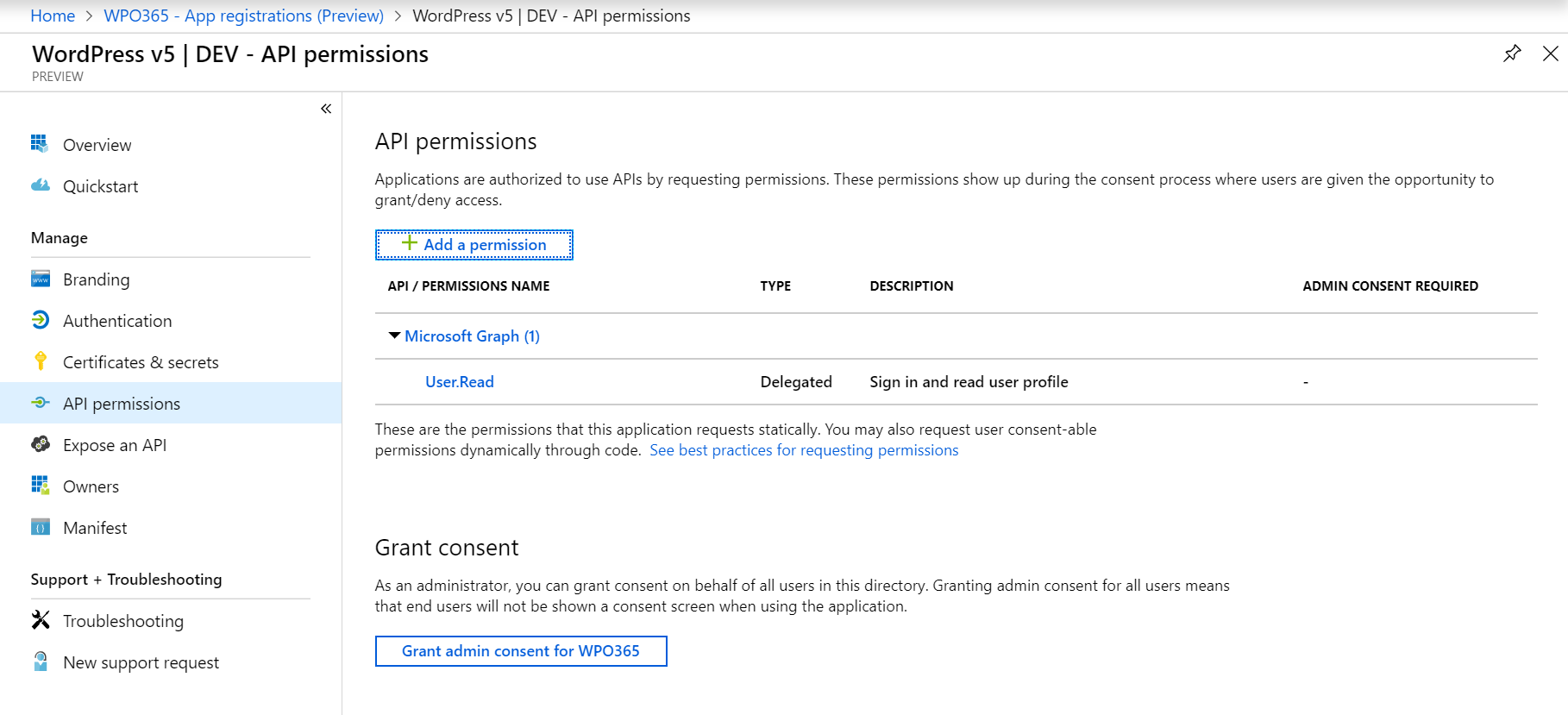Pin this blade using the pin icon
Image resolution: width=1568 pixels, height=715 pixels.
[x=1512, y=53]
